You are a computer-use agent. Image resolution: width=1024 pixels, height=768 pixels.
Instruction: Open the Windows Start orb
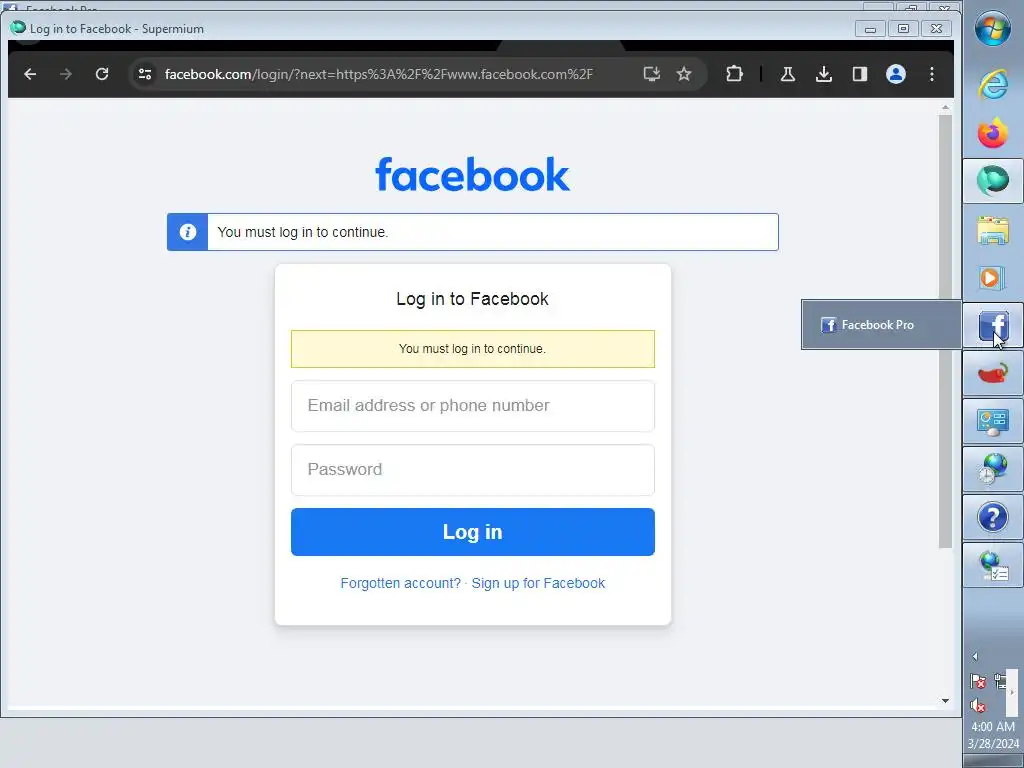click(993, 29)
